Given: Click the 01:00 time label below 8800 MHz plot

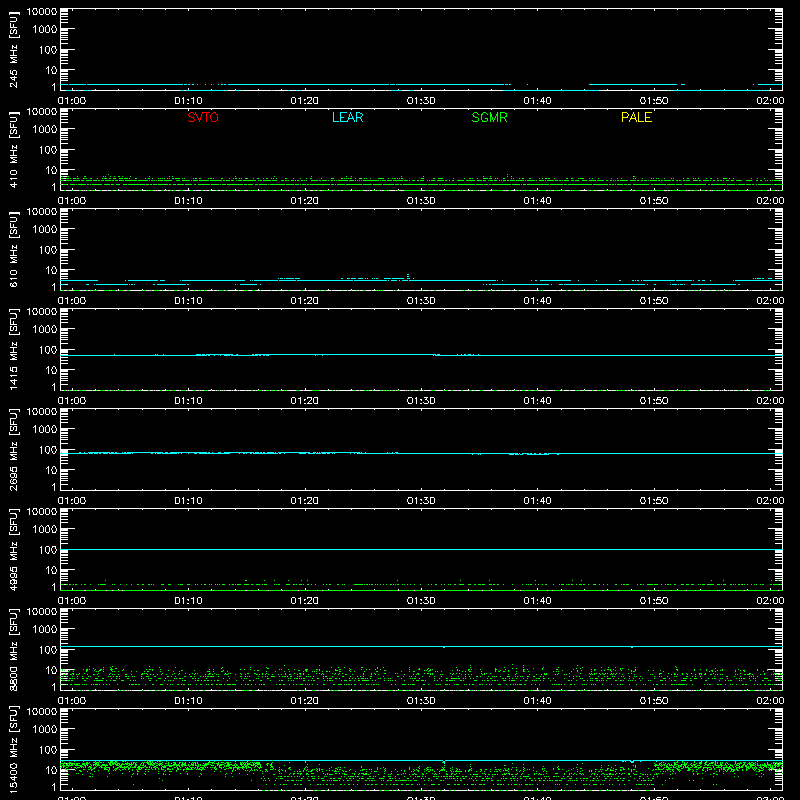Looking at the screenshot, I should pyautogui.click(x=72, y=701).
